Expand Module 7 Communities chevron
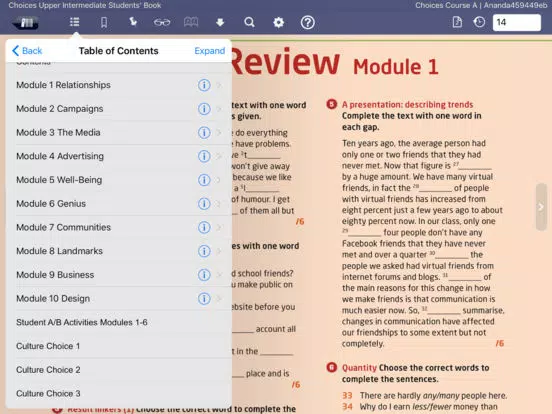This screenshot has width=552, height=414. coord(219,227)
